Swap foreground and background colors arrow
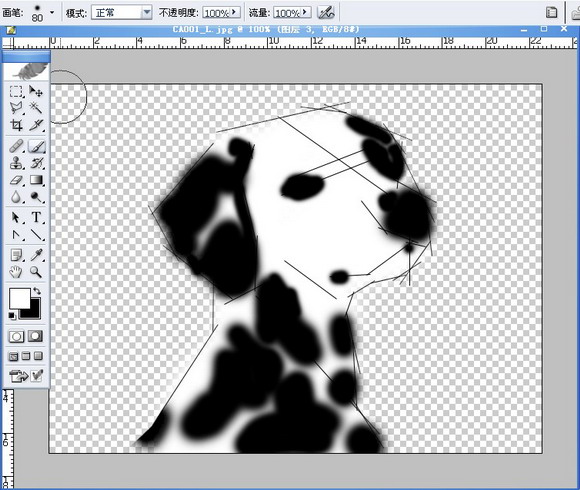This screenshot has width=580, height=490. tap(37, 291)
